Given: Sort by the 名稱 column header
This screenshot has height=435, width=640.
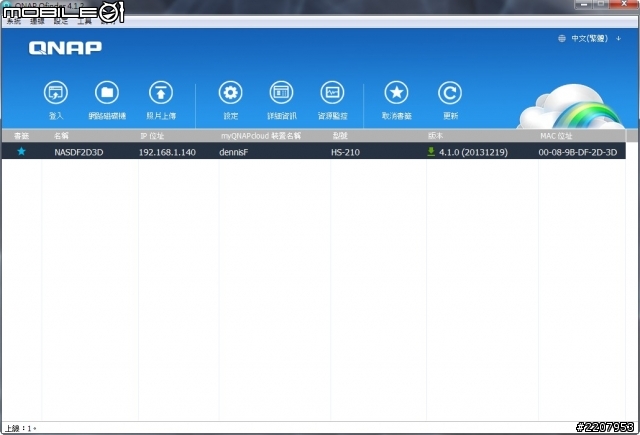Looking at the screenshot, I should point(61,135).
